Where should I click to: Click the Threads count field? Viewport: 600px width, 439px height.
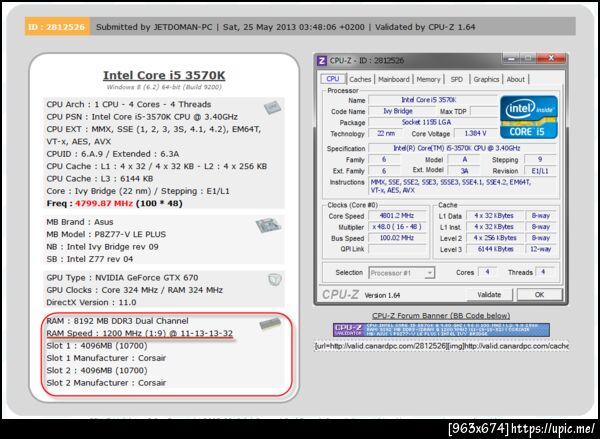tap(543, 272)
